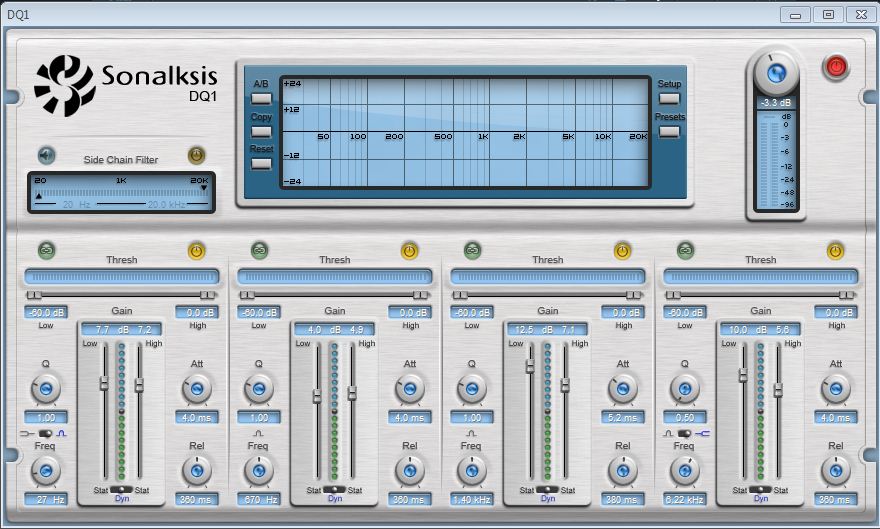This screenshot has width=880, height=529.
Task: Click the green link icon of the 6.22 kHz band
Action: [x=685, y=250]
